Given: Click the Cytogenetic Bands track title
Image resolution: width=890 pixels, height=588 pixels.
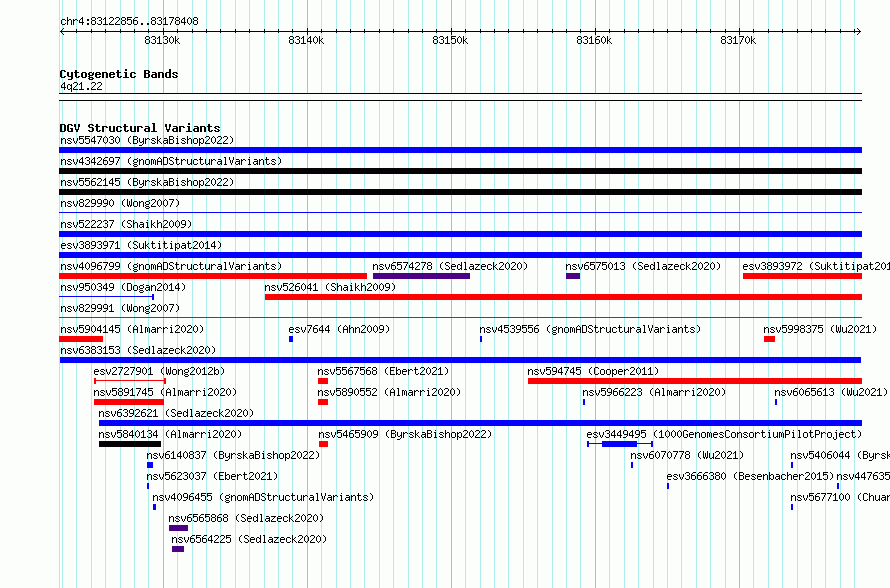Looking at the screenshot, I should 119,74.
